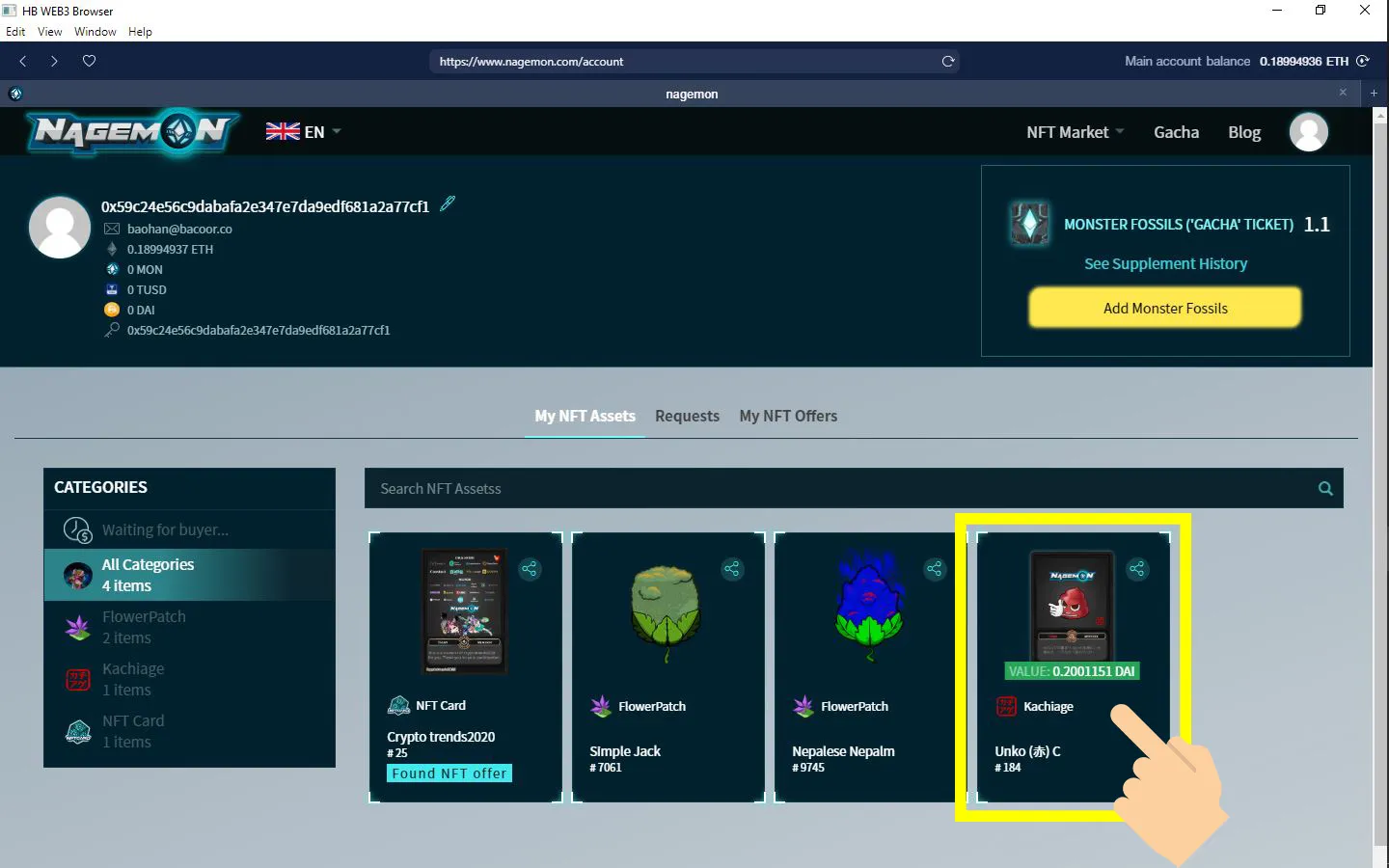
Task: Open the Window menu
Action: pos(95,31)
